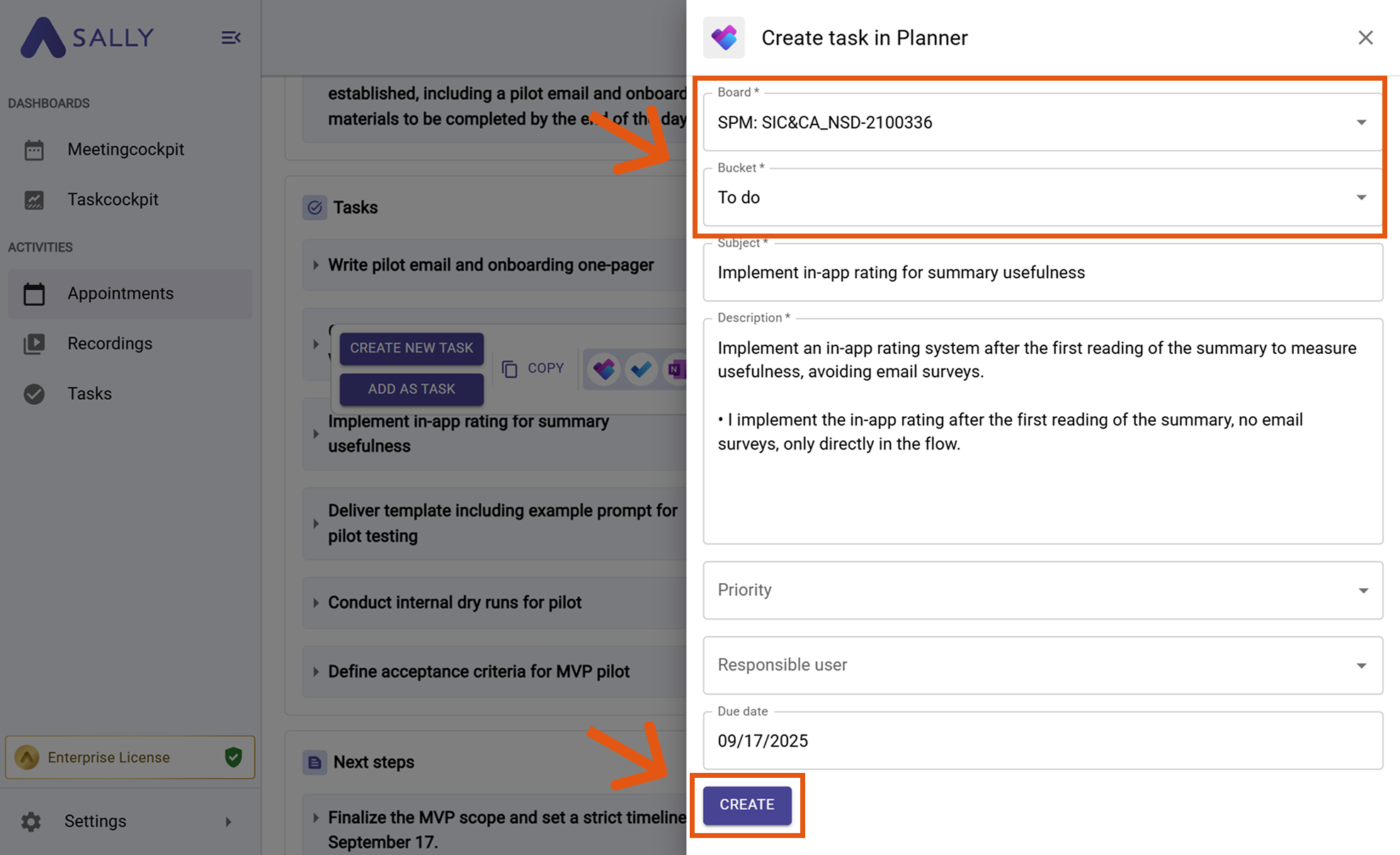Click the Appointments calendar icon
The height and width of the screenshot is (855, 1400).
(34, 294)
